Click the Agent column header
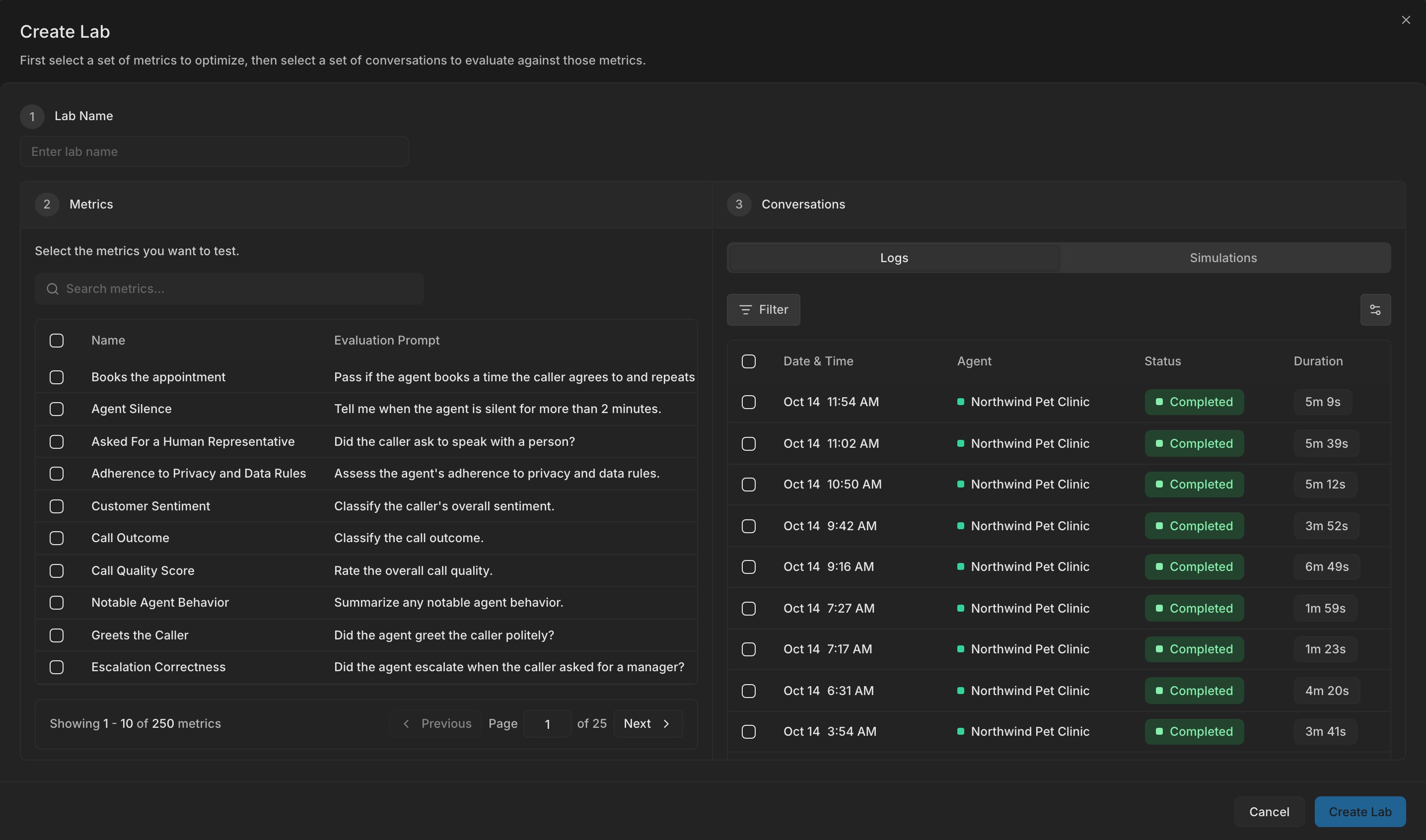This screenshot has width=1426, height=840. 974,361
